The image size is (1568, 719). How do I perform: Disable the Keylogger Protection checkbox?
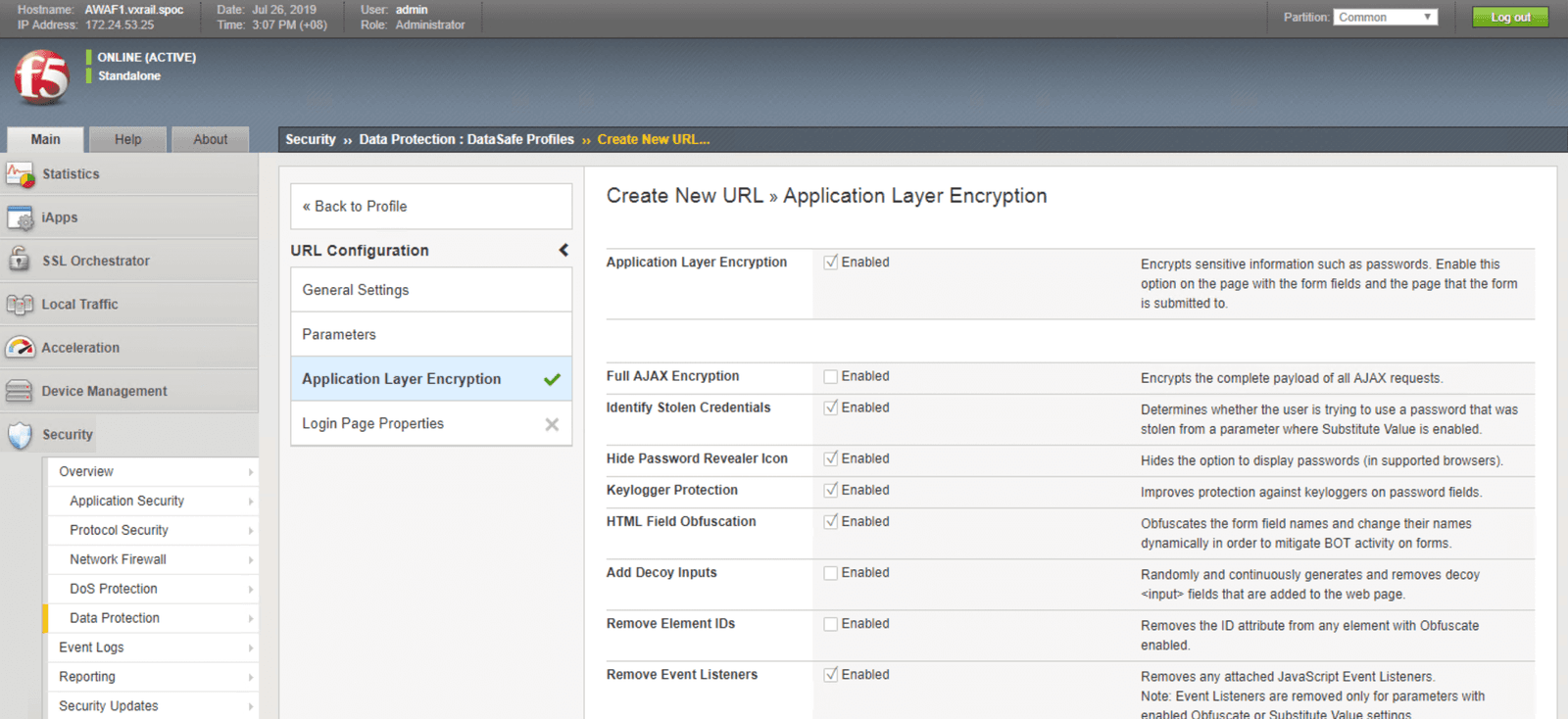(831, 490)
